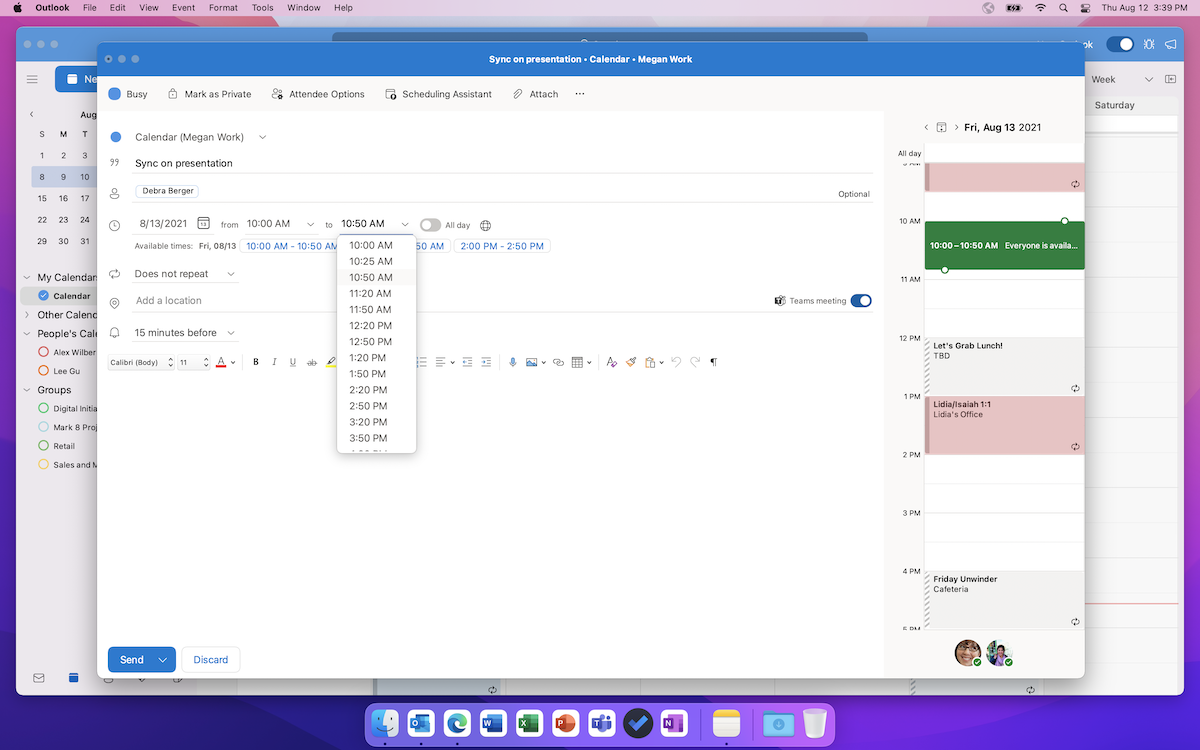The width and height of the screenshot is (1200, 750).
Task: Insert a table into the message
Action: click(577, 362)
